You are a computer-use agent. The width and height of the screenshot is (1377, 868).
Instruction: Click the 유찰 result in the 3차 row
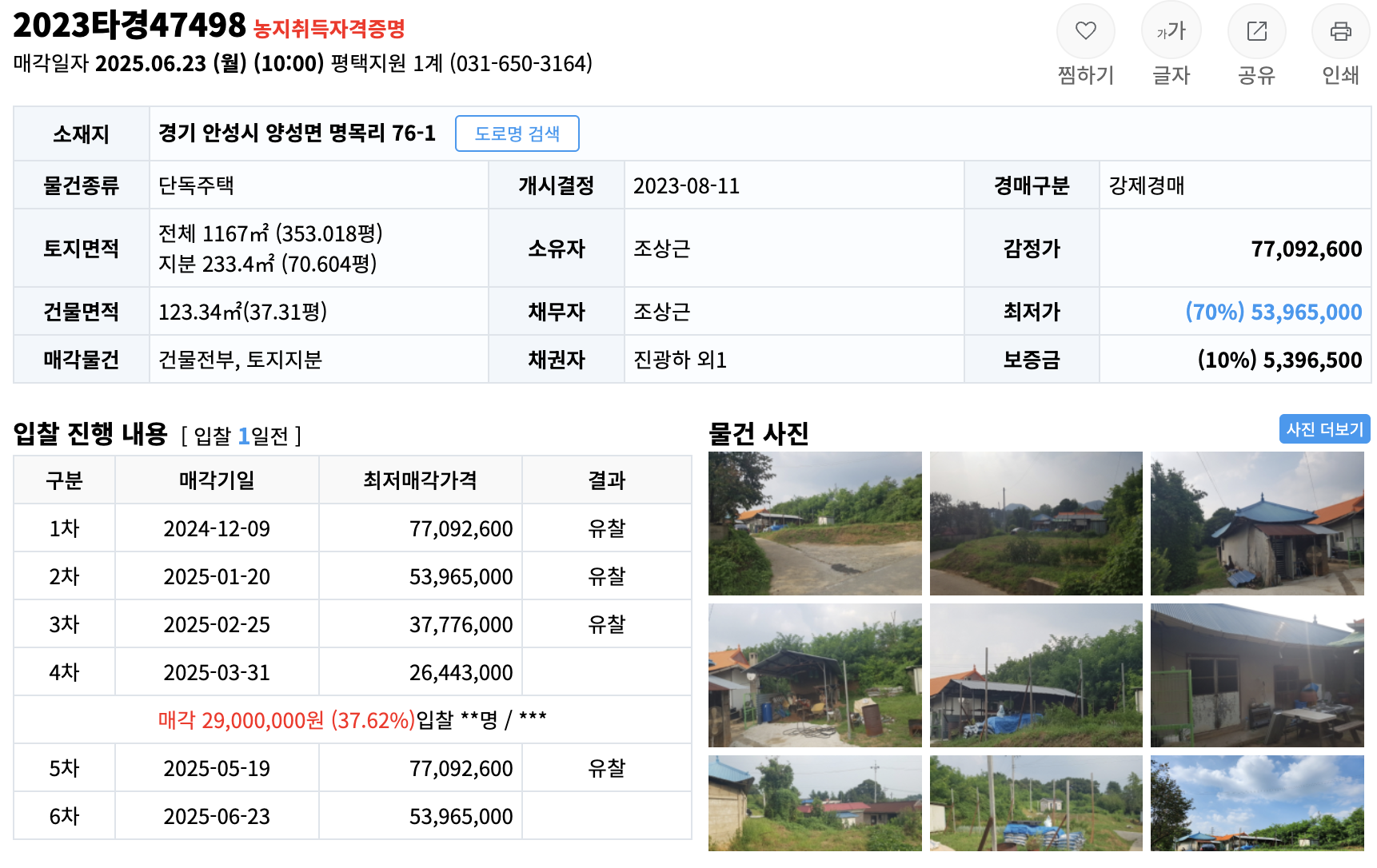click(606, 624)
